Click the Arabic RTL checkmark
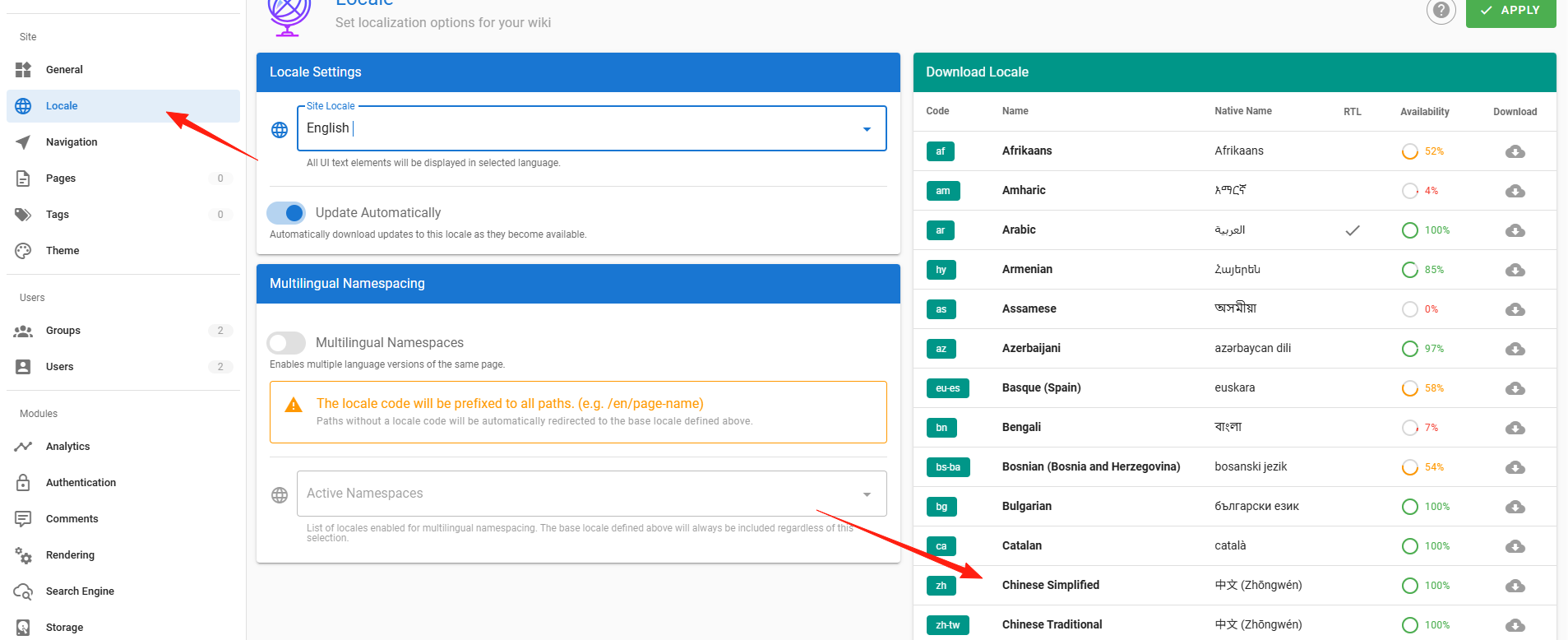Screen dimensions: 1568x640 [1353, 230]
